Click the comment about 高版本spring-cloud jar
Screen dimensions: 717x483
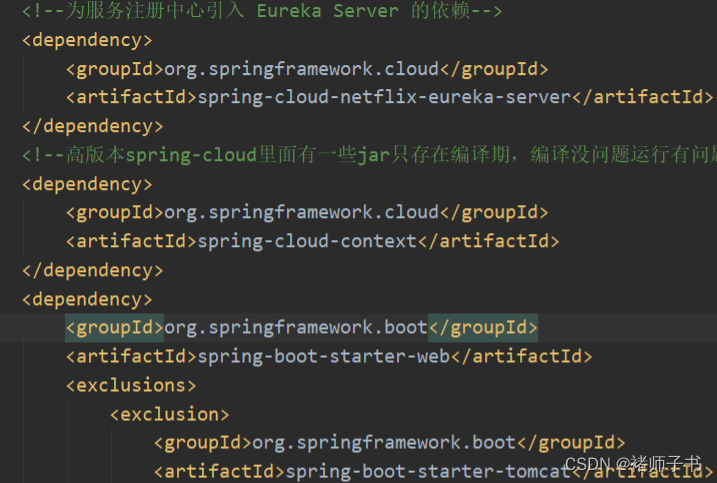[x=369, y=155]
